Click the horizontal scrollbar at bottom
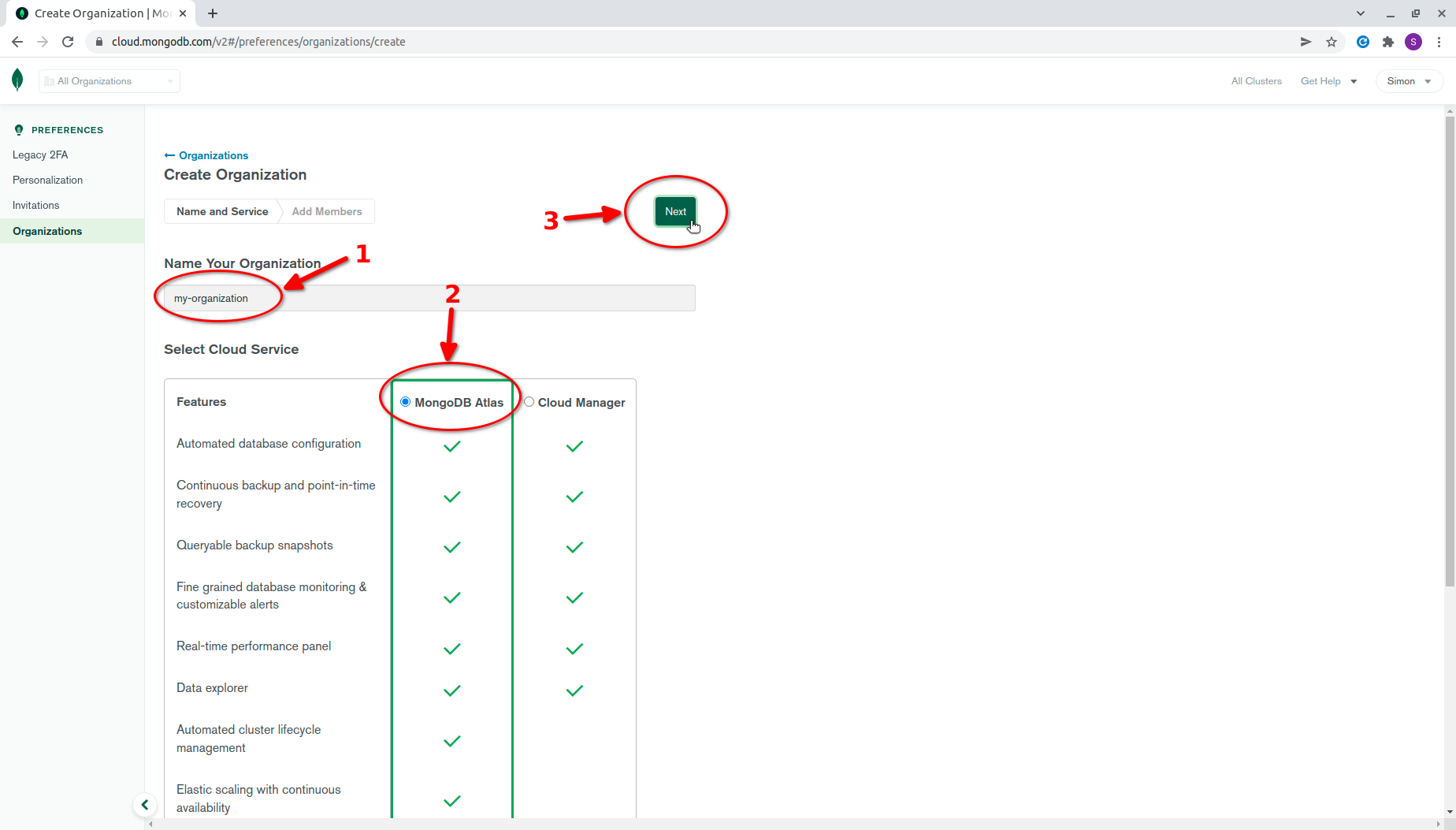Viewport: 1456px width, 830px height. pyautogui.click(x=794, y=824)
